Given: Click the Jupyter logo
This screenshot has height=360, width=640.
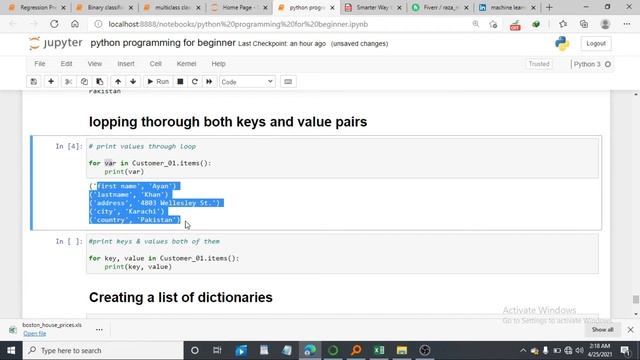Looking at the screenshot, I should pyautogui.click(x=56, y=43).
